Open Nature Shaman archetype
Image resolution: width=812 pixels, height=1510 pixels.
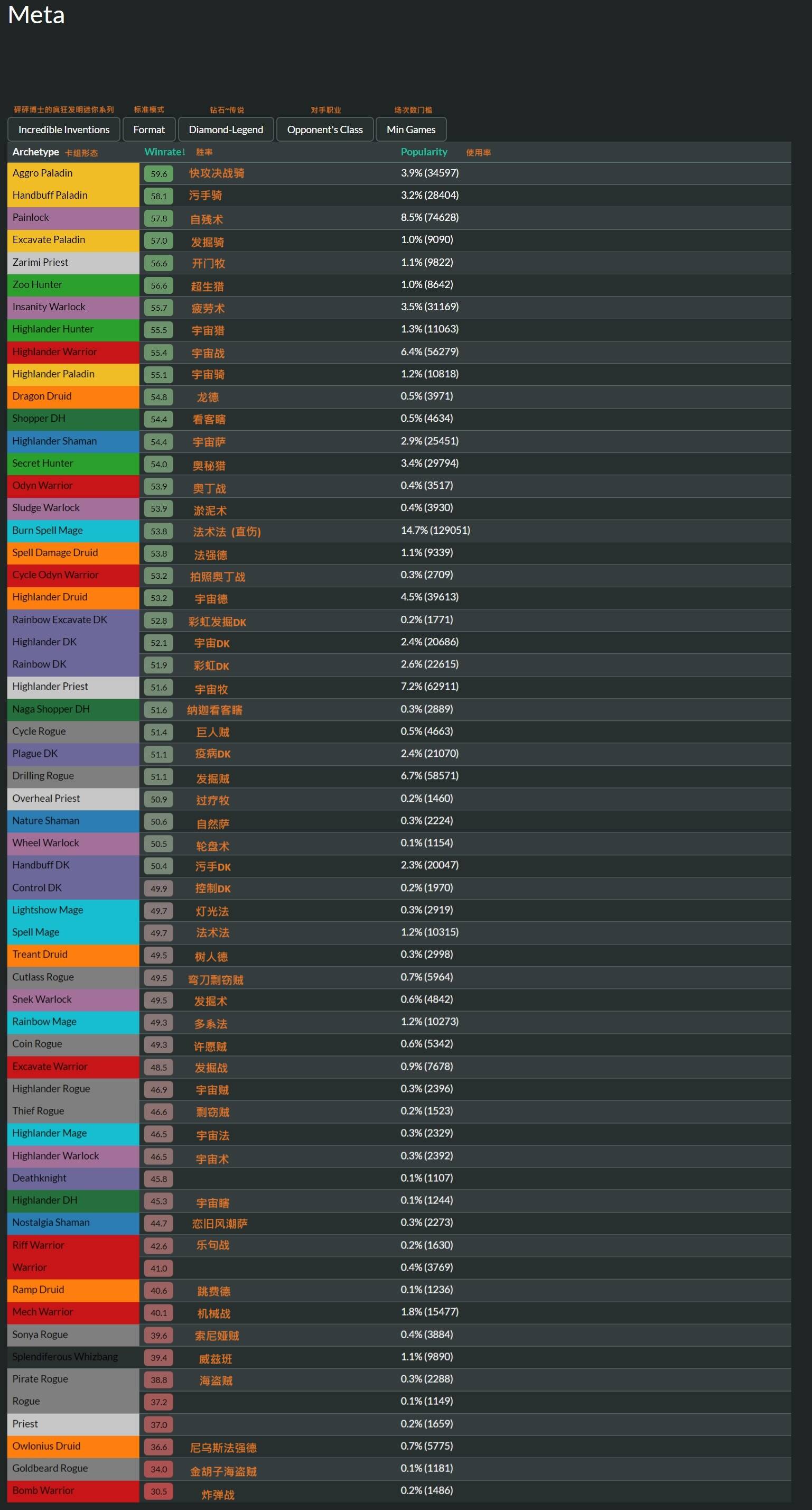point(73,821)
